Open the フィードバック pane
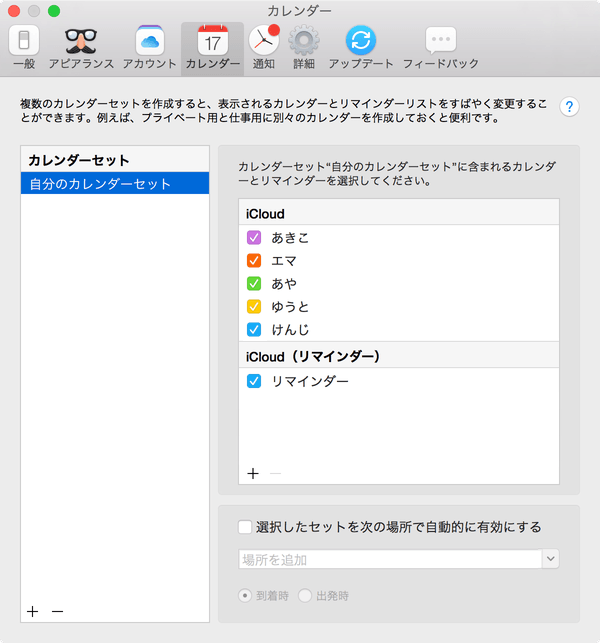This screenshot has height=643, width=600. pos(441,47)
